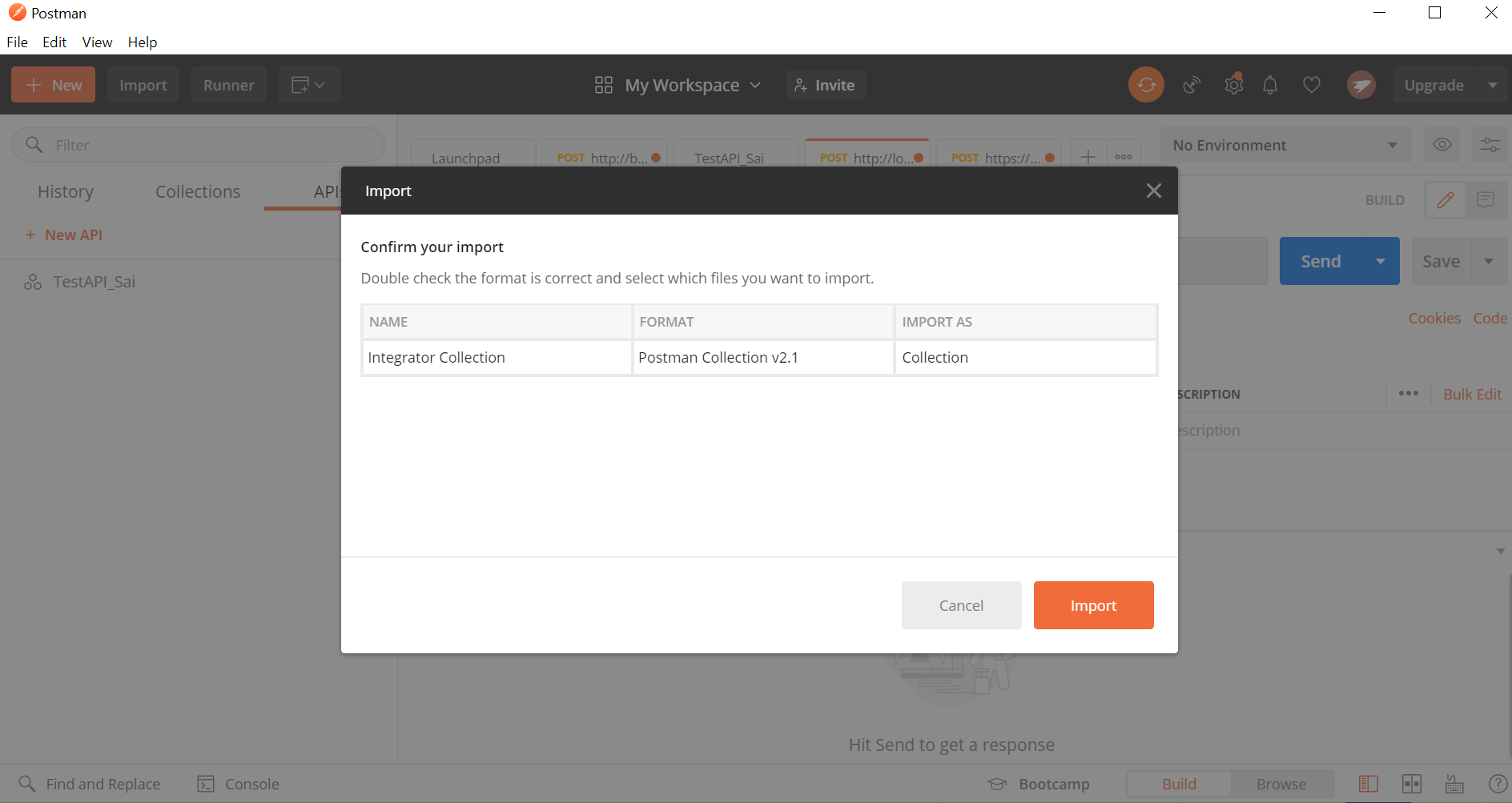Select the Collection import-as cell
The image size is (1512, 803).
pos(1025,357)
